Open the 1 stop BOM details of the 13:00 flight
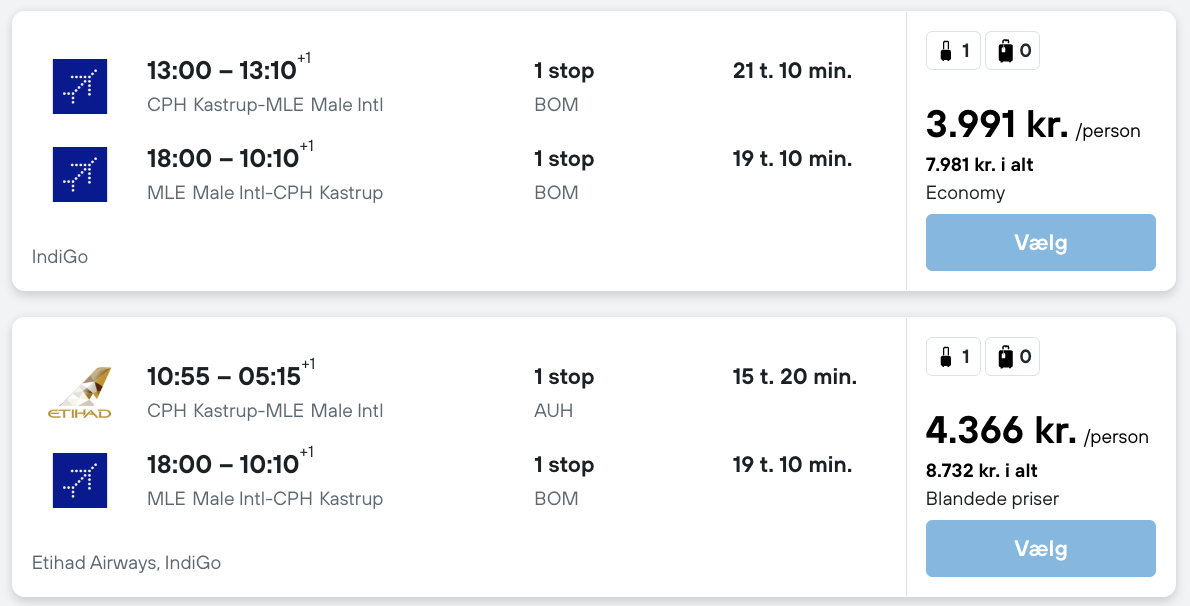 point(563,71)
